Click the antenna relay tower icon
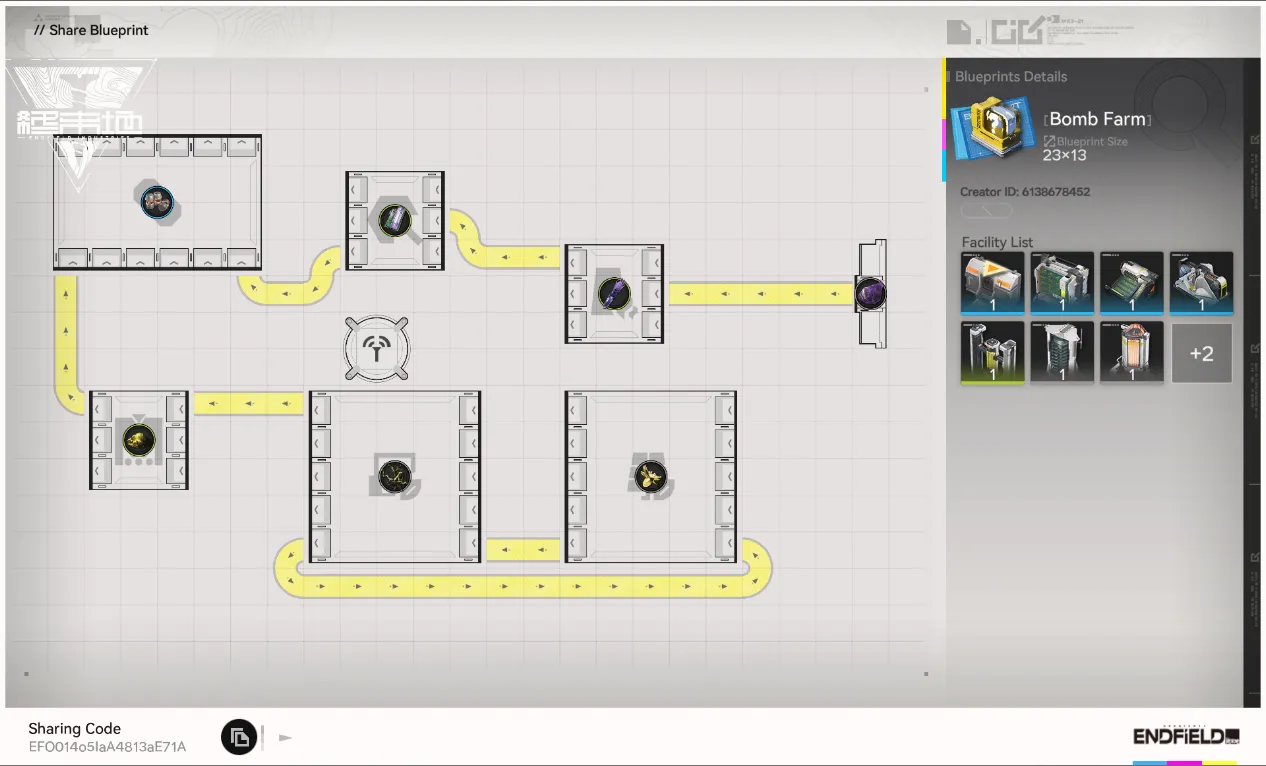This screenshot has height=766, width=1266. pyautogui.click(x=377, y=349)
